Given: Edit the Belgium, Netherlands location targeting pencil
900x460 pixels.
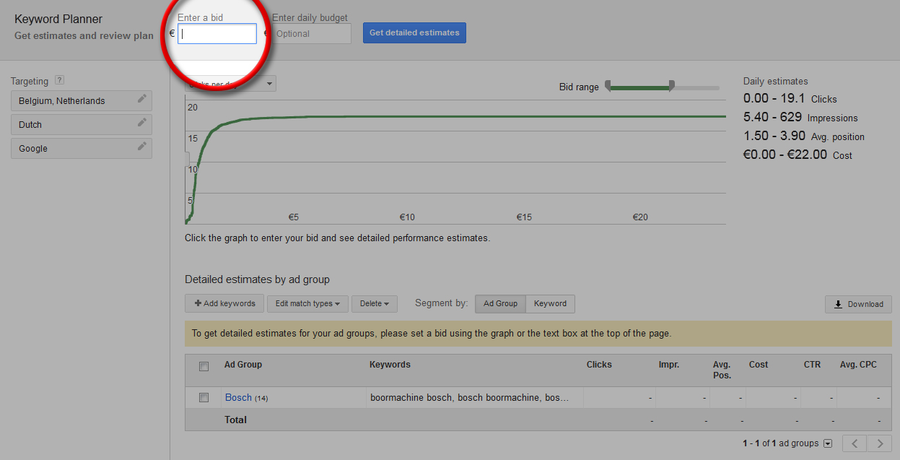Looking at the screenshot, I should click(x=142, y=100).
